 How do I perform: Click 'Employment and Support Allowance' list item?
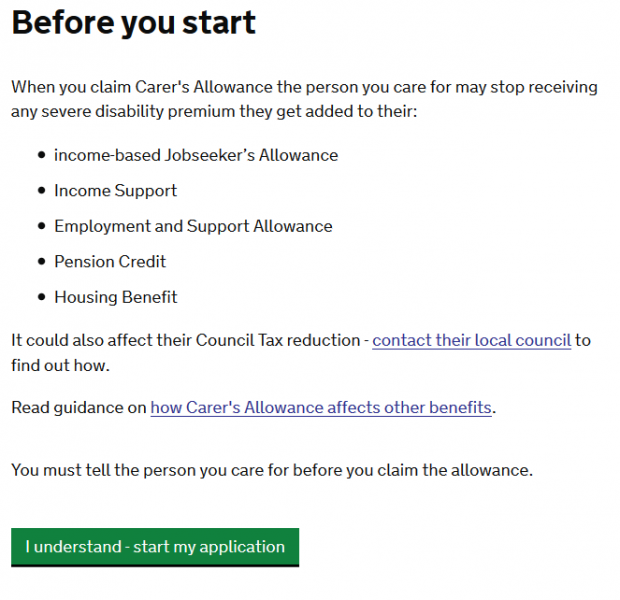pyautogui.click(x=193, y=226)
